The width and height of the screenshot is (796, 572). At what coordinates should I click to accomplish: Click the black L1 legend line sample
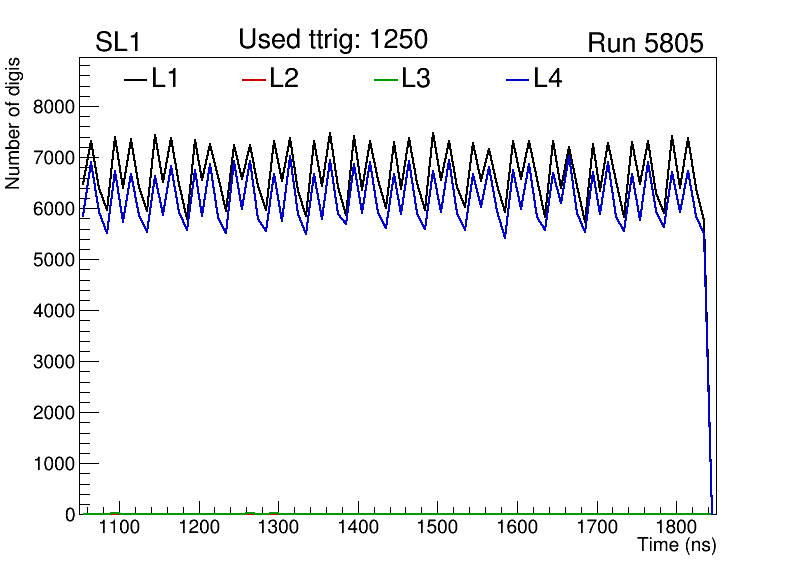point(135,79)
